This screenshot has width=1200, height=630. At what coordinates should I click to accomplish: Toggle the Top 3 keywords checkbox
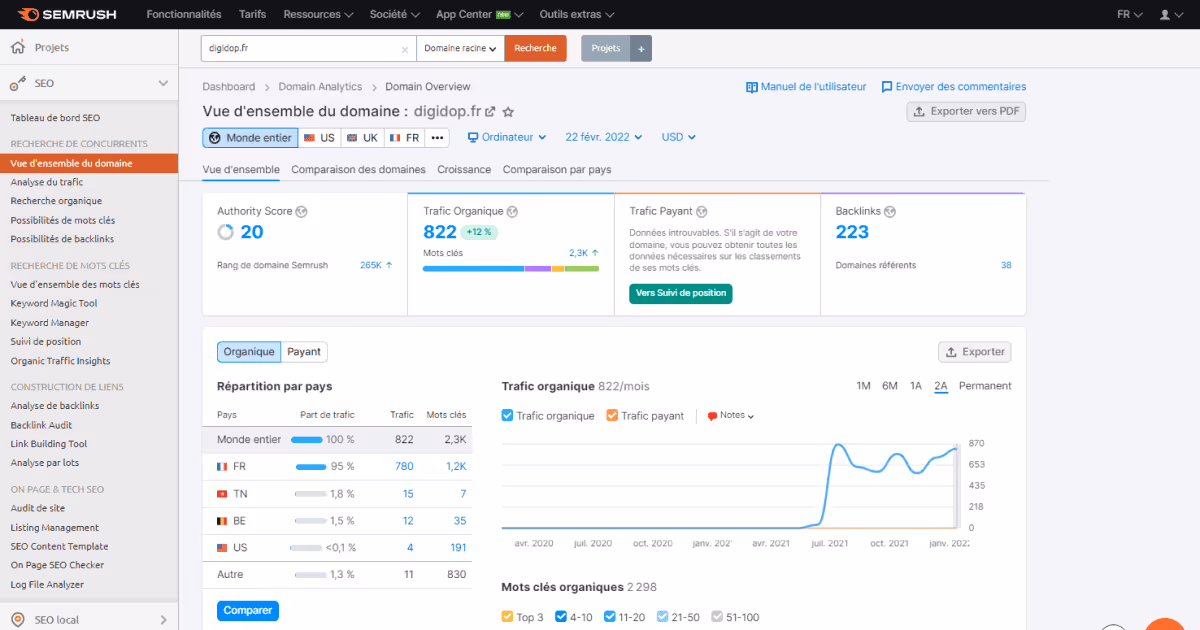tap(507, 617)
